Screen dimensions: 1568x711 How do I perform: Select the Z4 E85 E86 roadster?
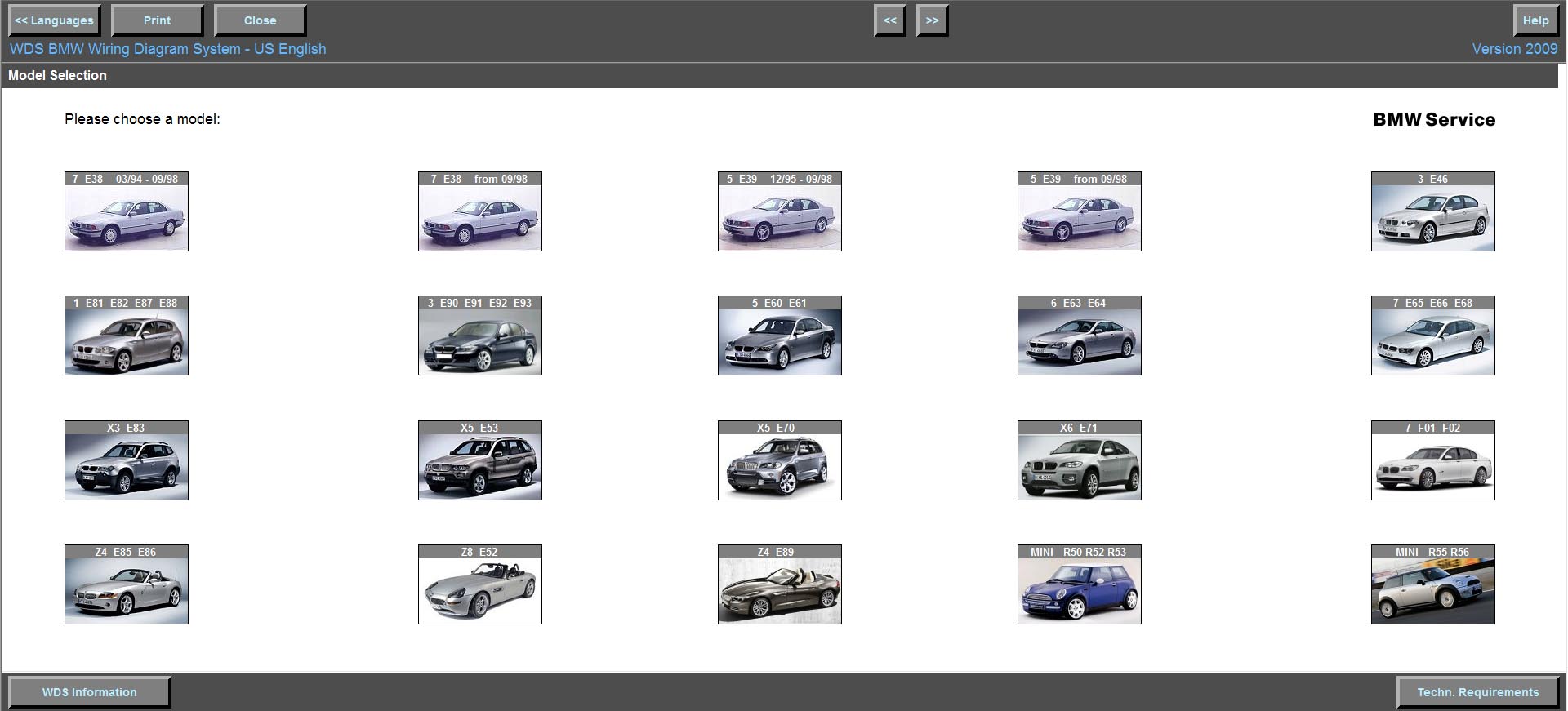(x=127, y=584)
